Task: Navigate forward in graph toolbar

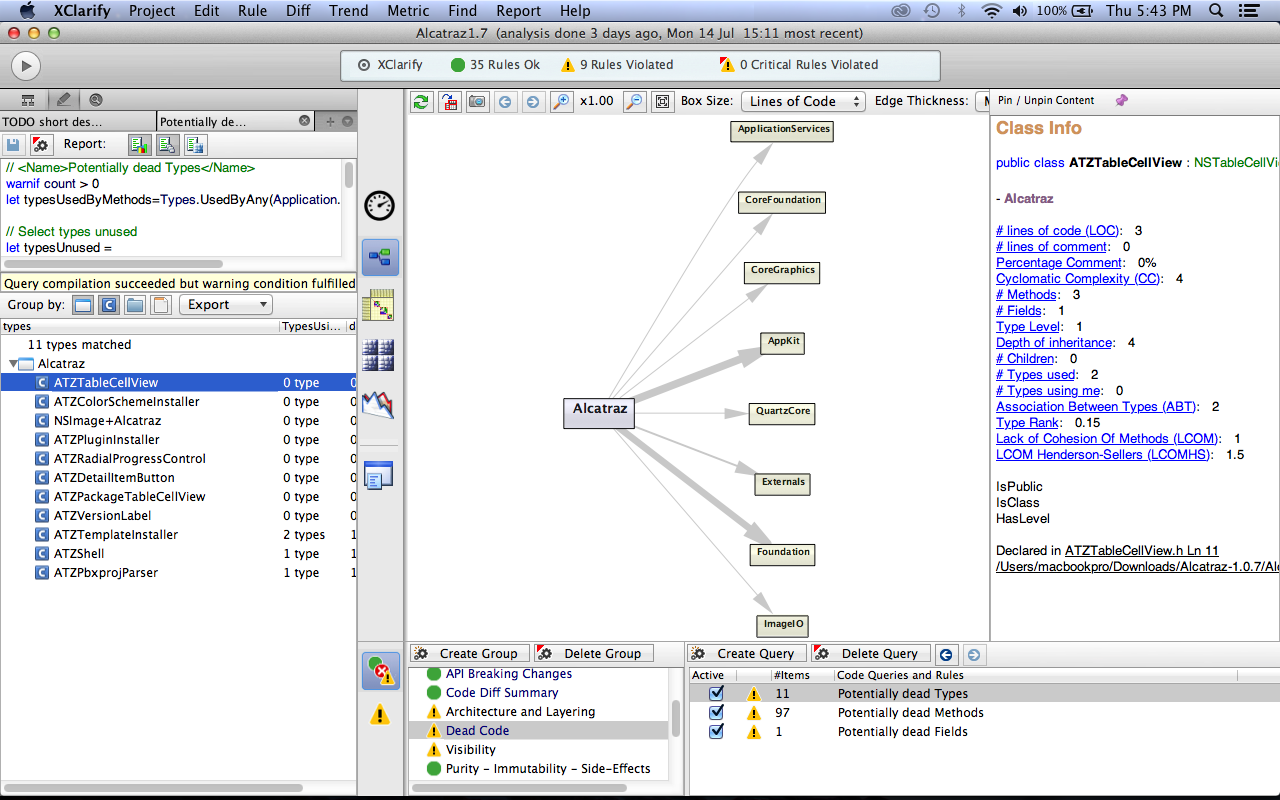Action: tap(533, 101)
